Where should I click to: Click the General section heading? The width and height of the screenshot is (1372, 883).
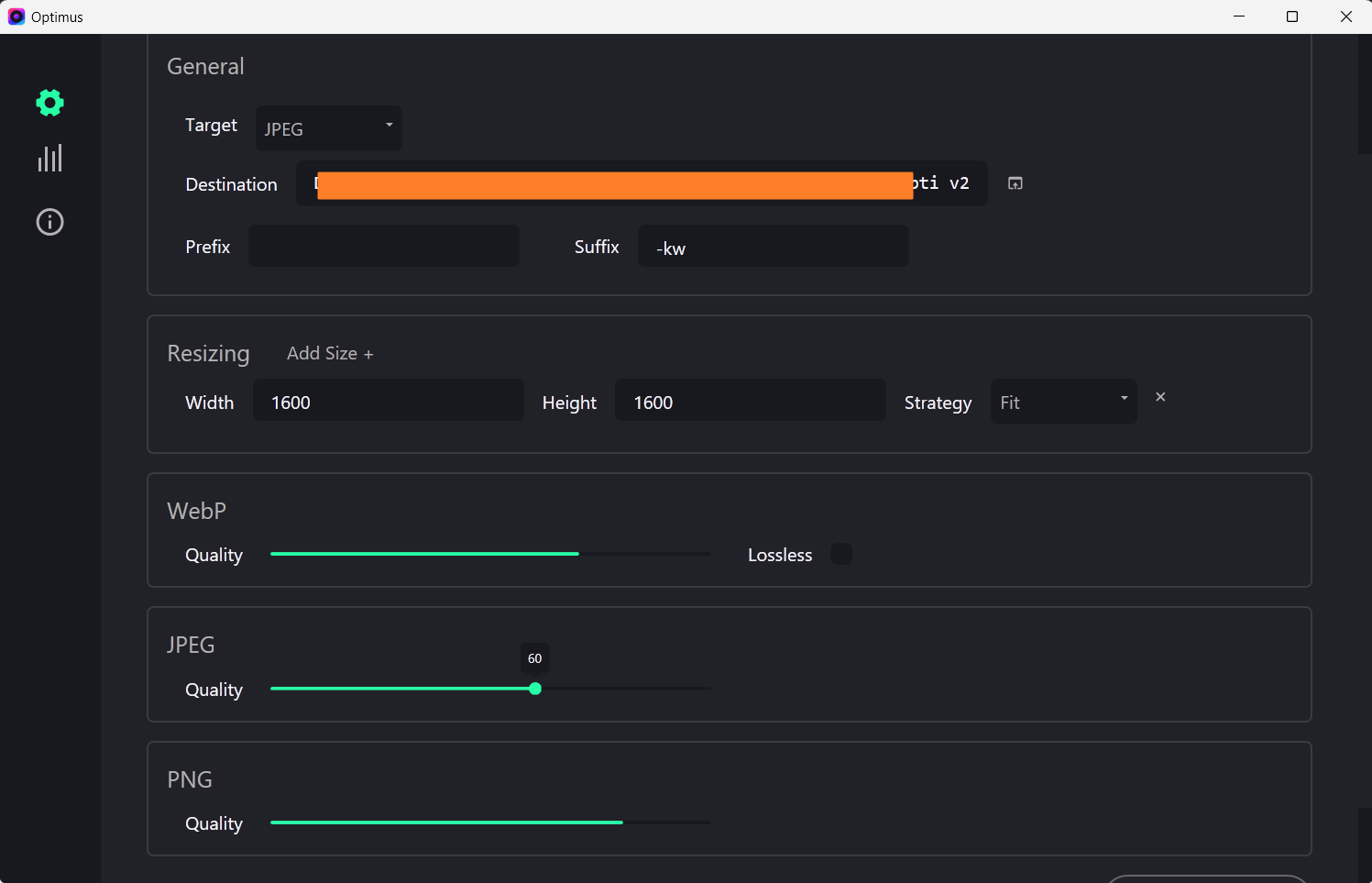205,67
